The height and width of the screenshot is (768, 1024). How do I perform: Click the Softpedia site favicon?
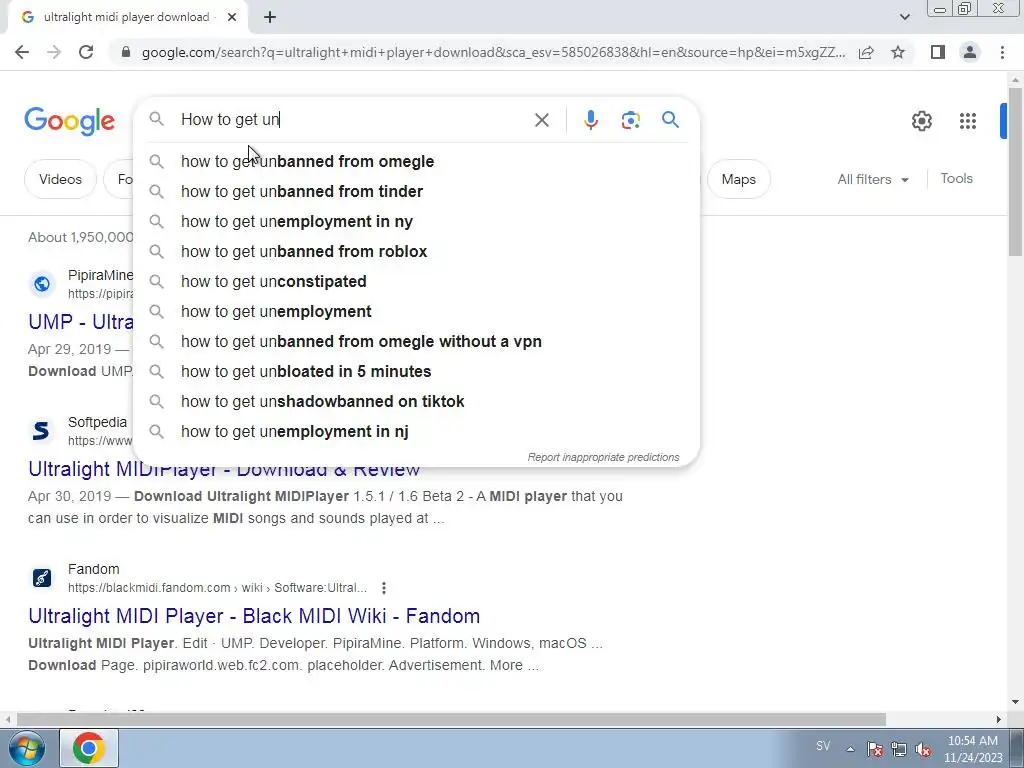click(42, 431)
